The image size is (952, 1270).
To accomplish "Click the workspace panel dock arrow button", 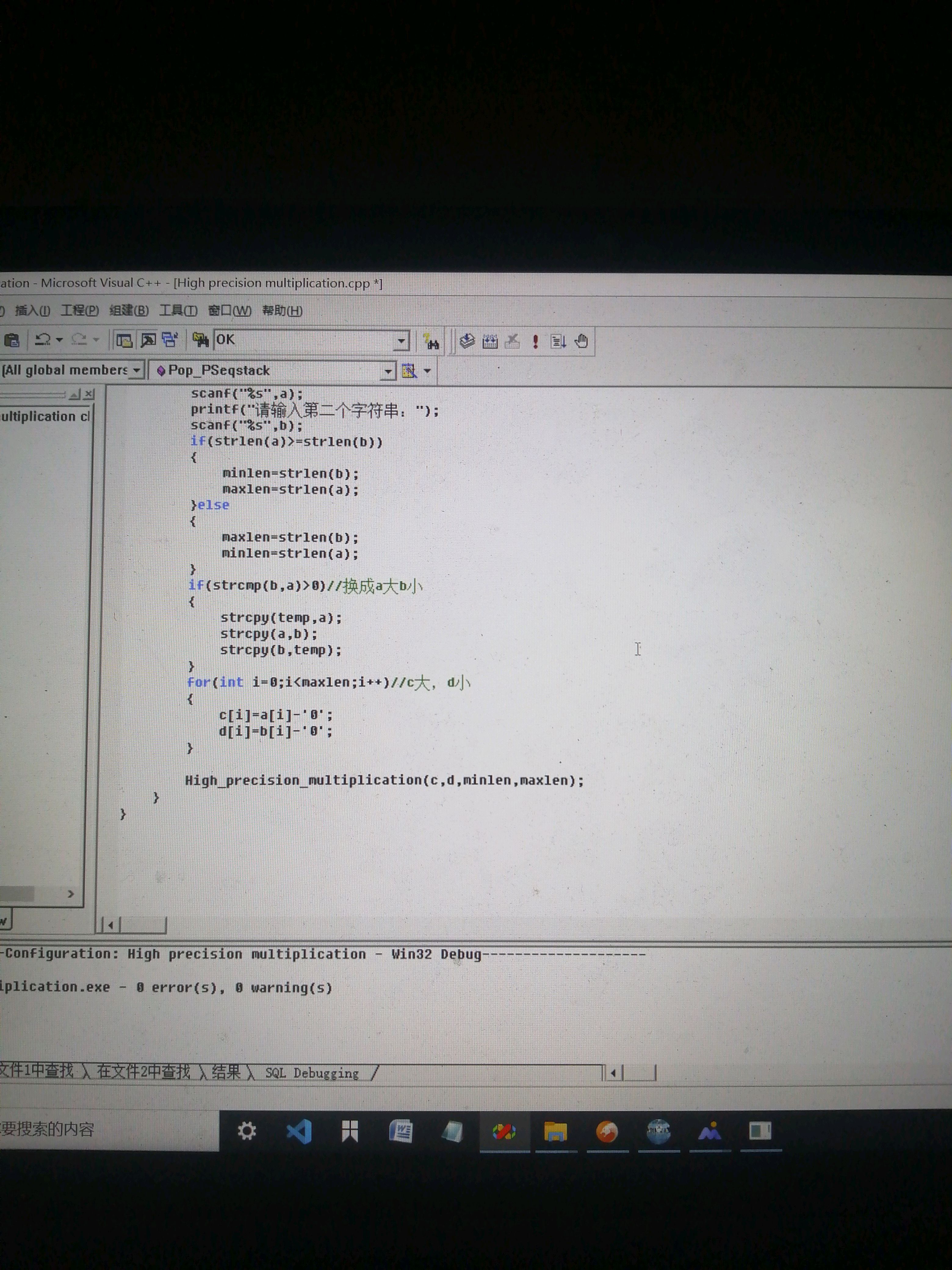I will coord(74,394).
